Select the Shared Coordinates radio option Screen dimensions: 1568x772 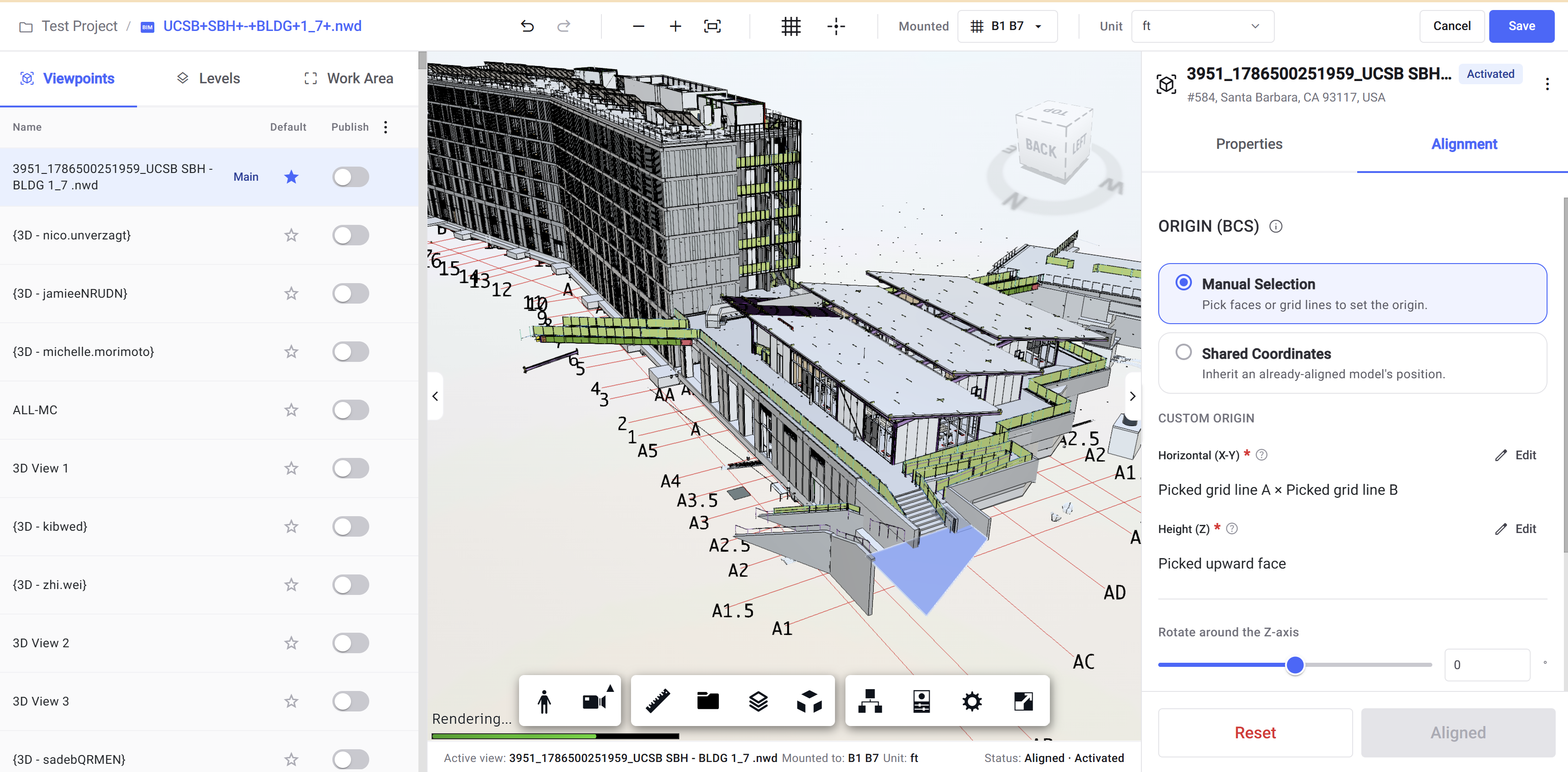1183,351
